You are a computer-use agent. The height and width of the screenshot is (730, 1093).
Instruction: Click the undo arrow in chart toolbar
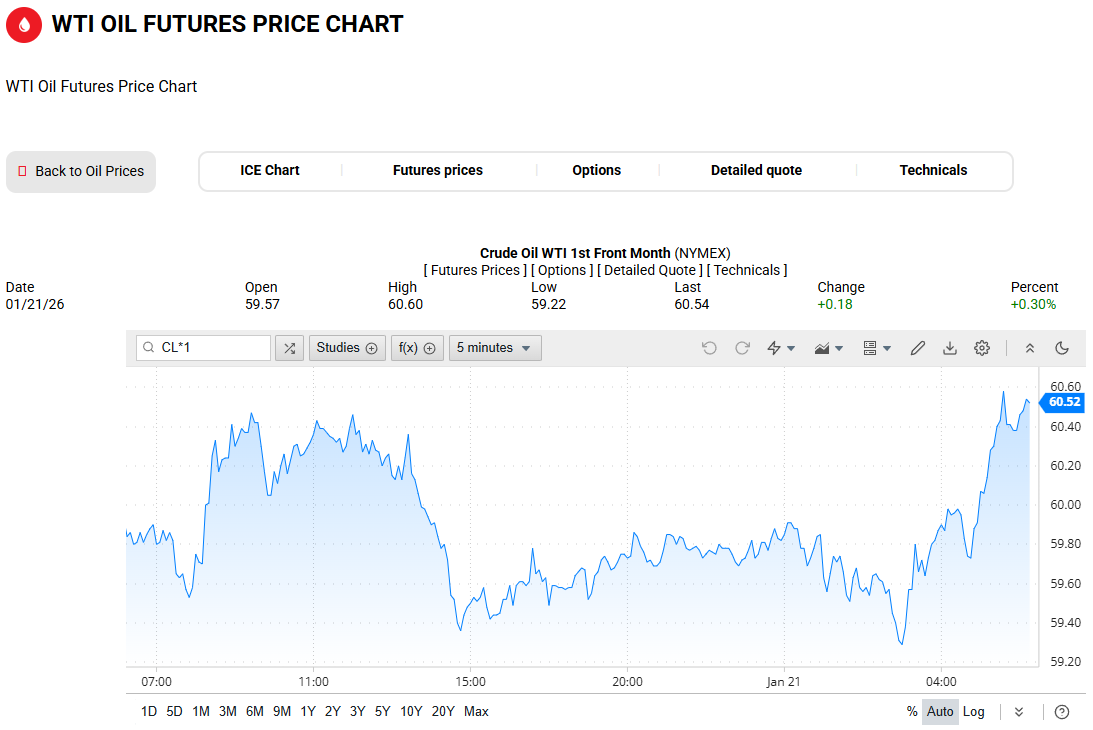pos(709,348)
